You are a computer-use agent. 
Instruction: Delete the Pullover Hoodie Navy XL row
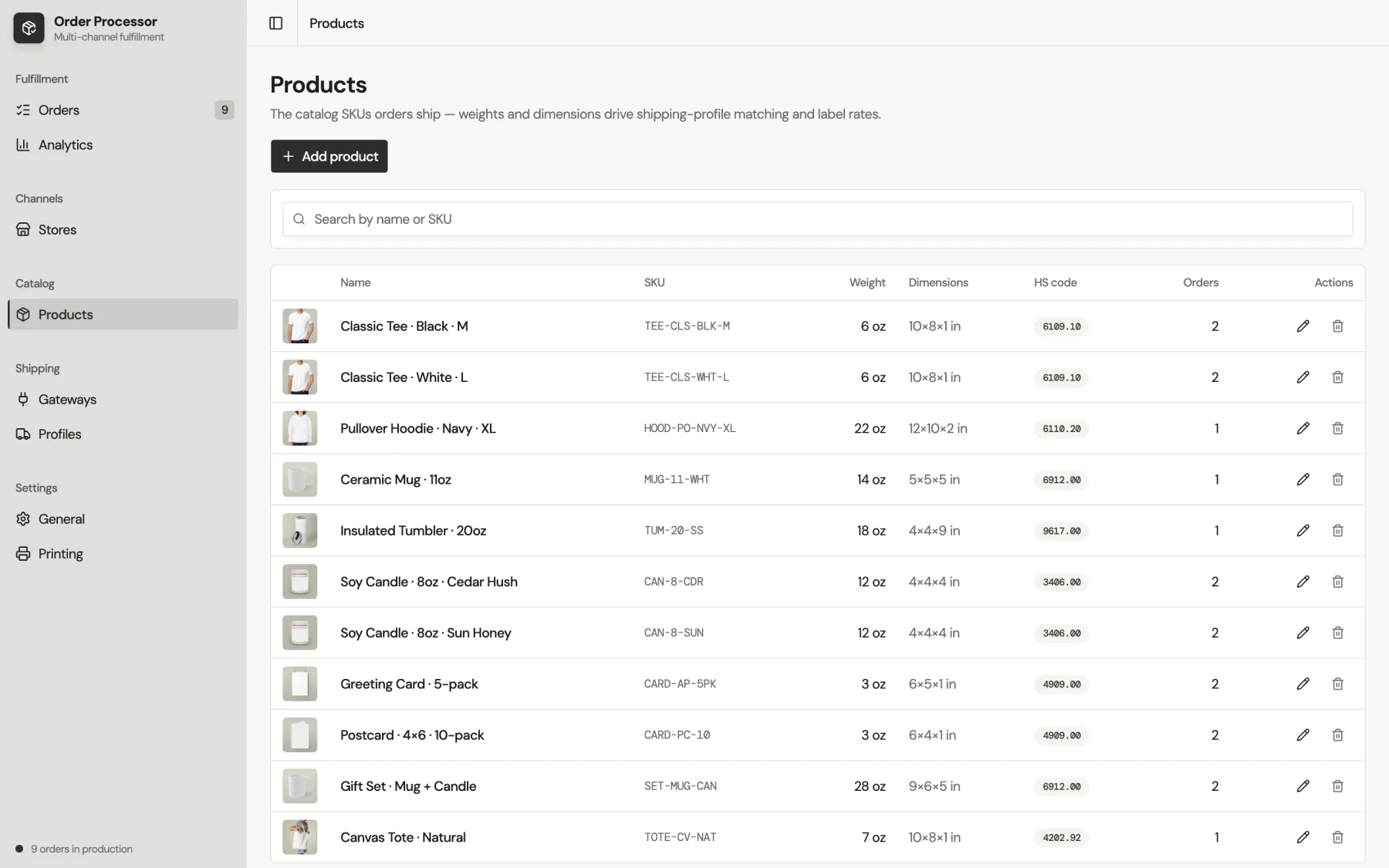1337,428
